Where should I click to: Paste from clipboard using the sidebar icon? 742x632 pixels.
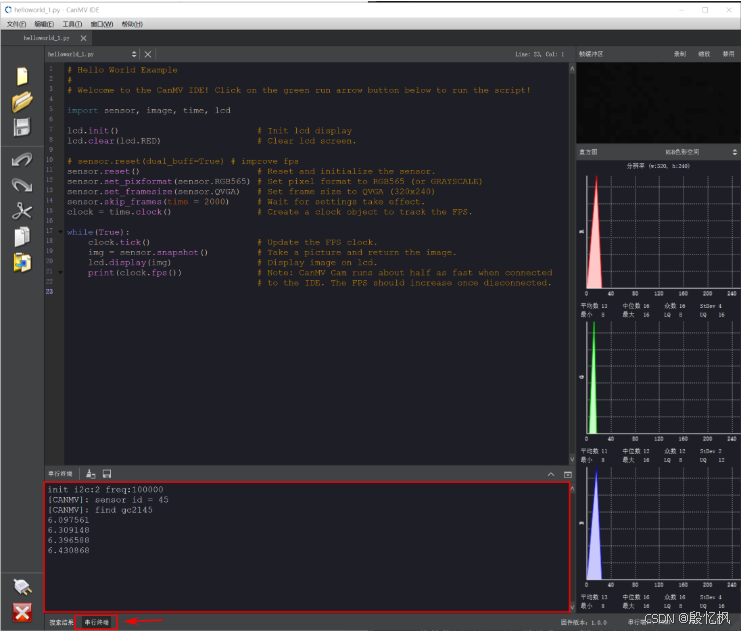[x=22, y=263]
